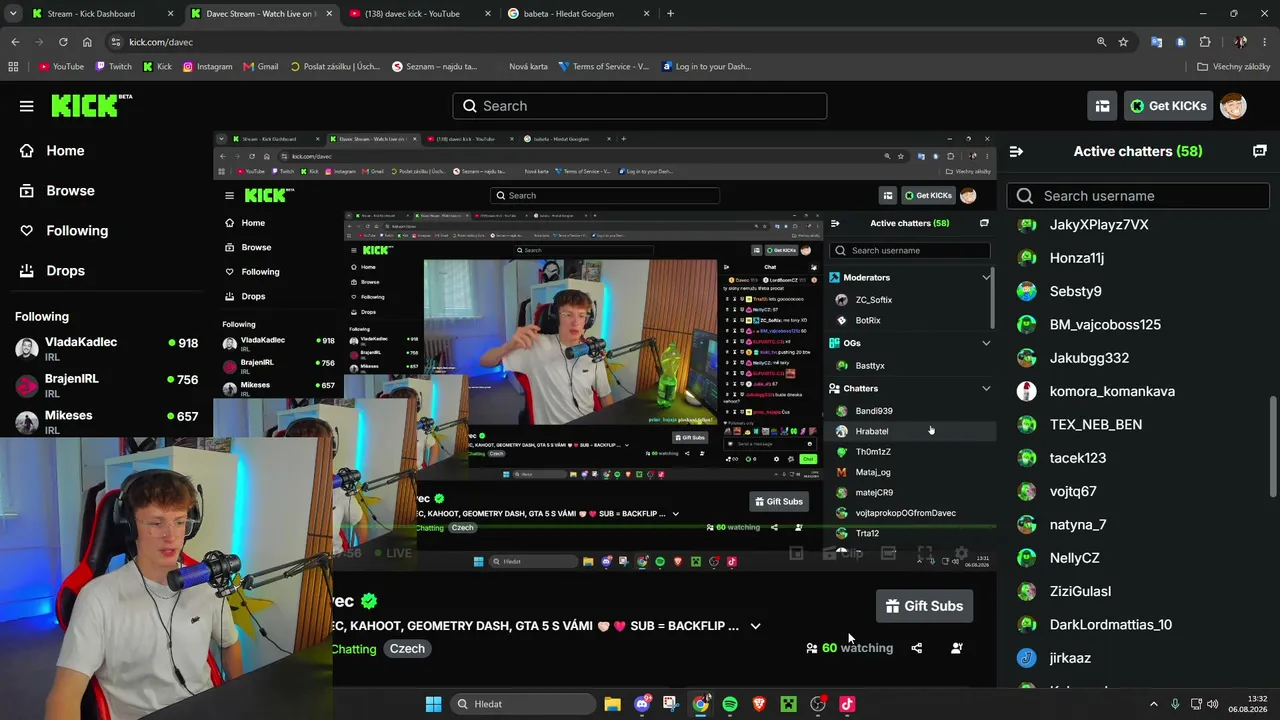Open the main Kick hamburger menu
Screen dimensions: 1280x720
click(x=26, y=106)
